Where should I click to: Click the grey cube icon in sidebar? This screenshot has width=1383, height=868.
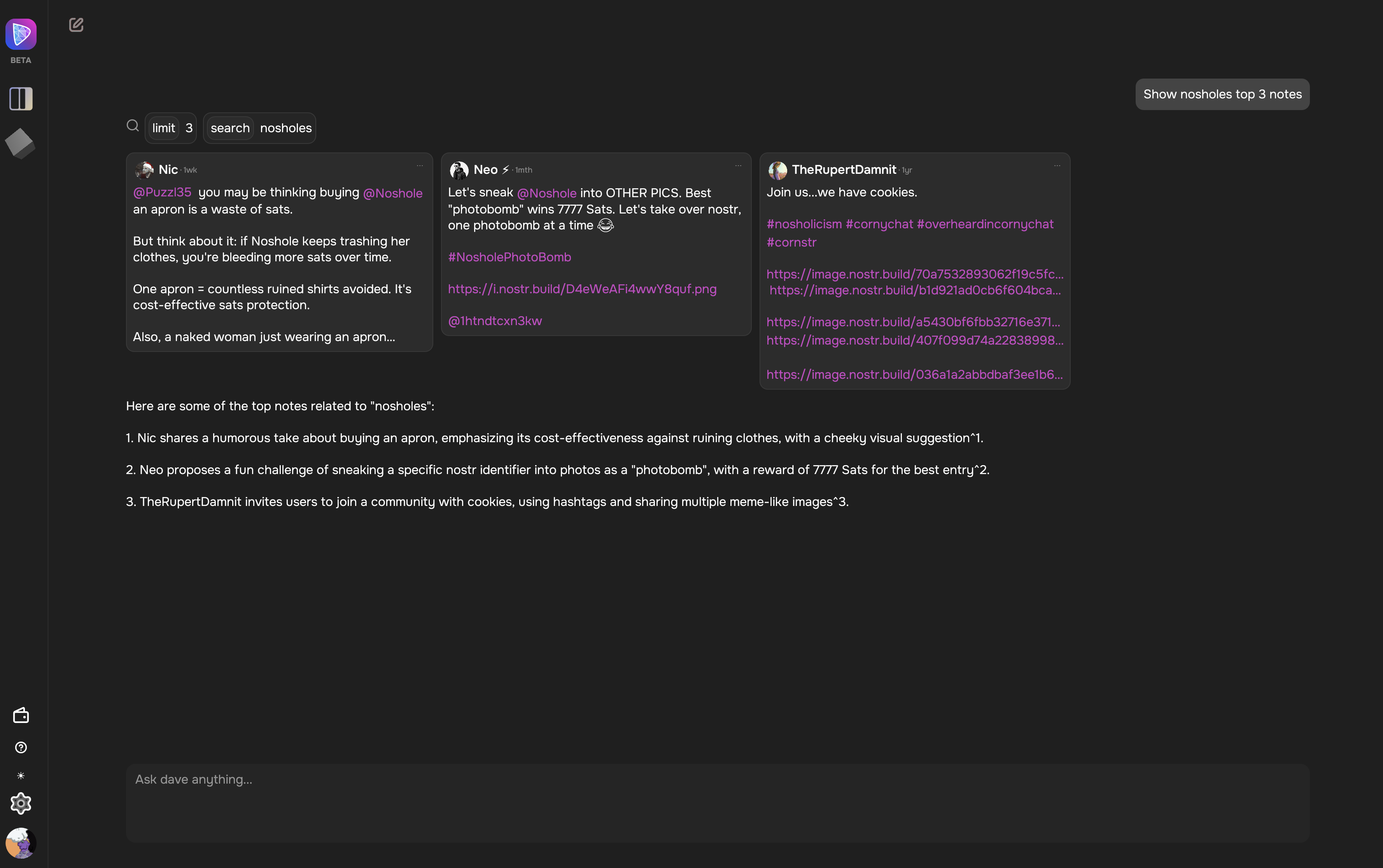click(20, 143)
